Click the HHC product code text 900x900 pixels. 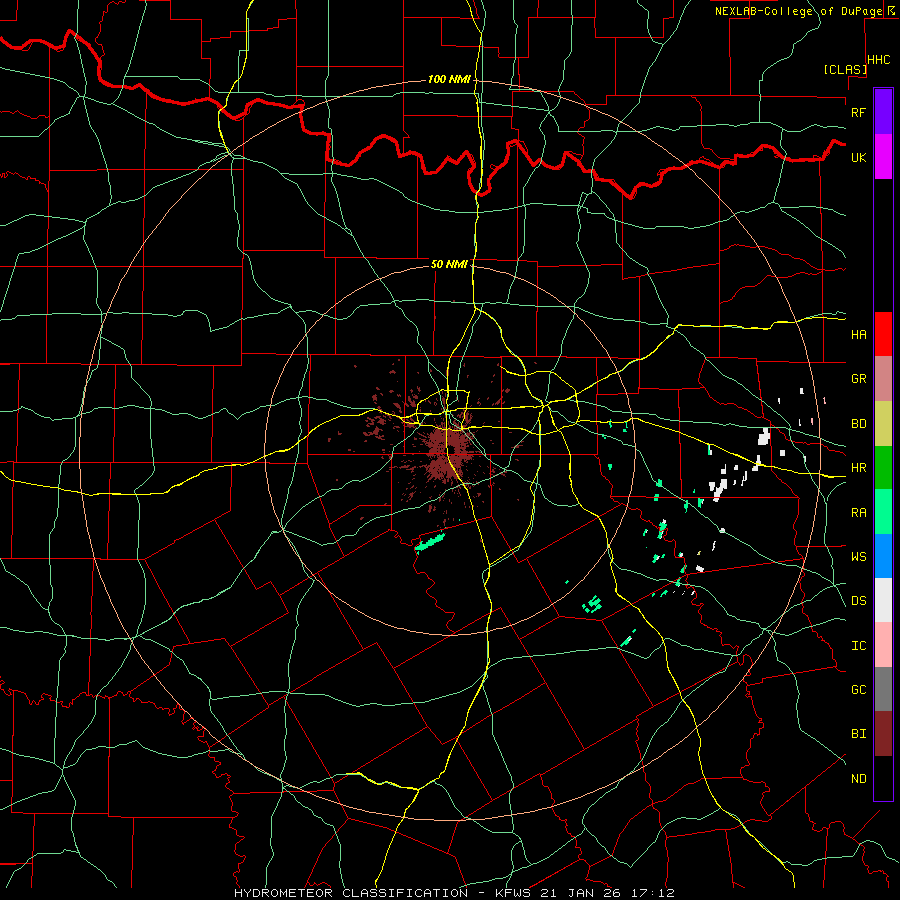pyautogui.click(x=879, y=60)
